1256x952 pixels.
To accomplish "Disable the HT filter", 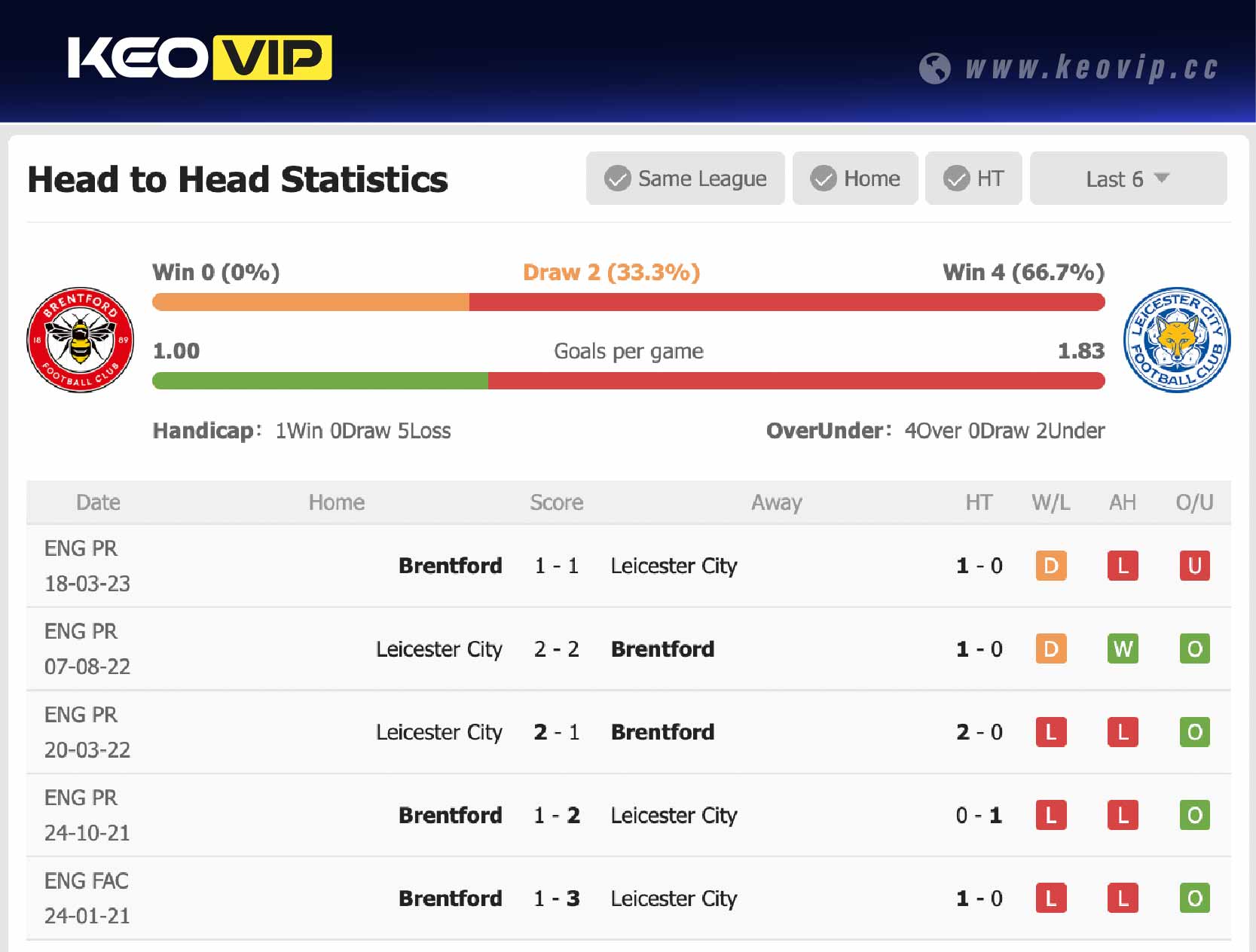I will (973, 178).
